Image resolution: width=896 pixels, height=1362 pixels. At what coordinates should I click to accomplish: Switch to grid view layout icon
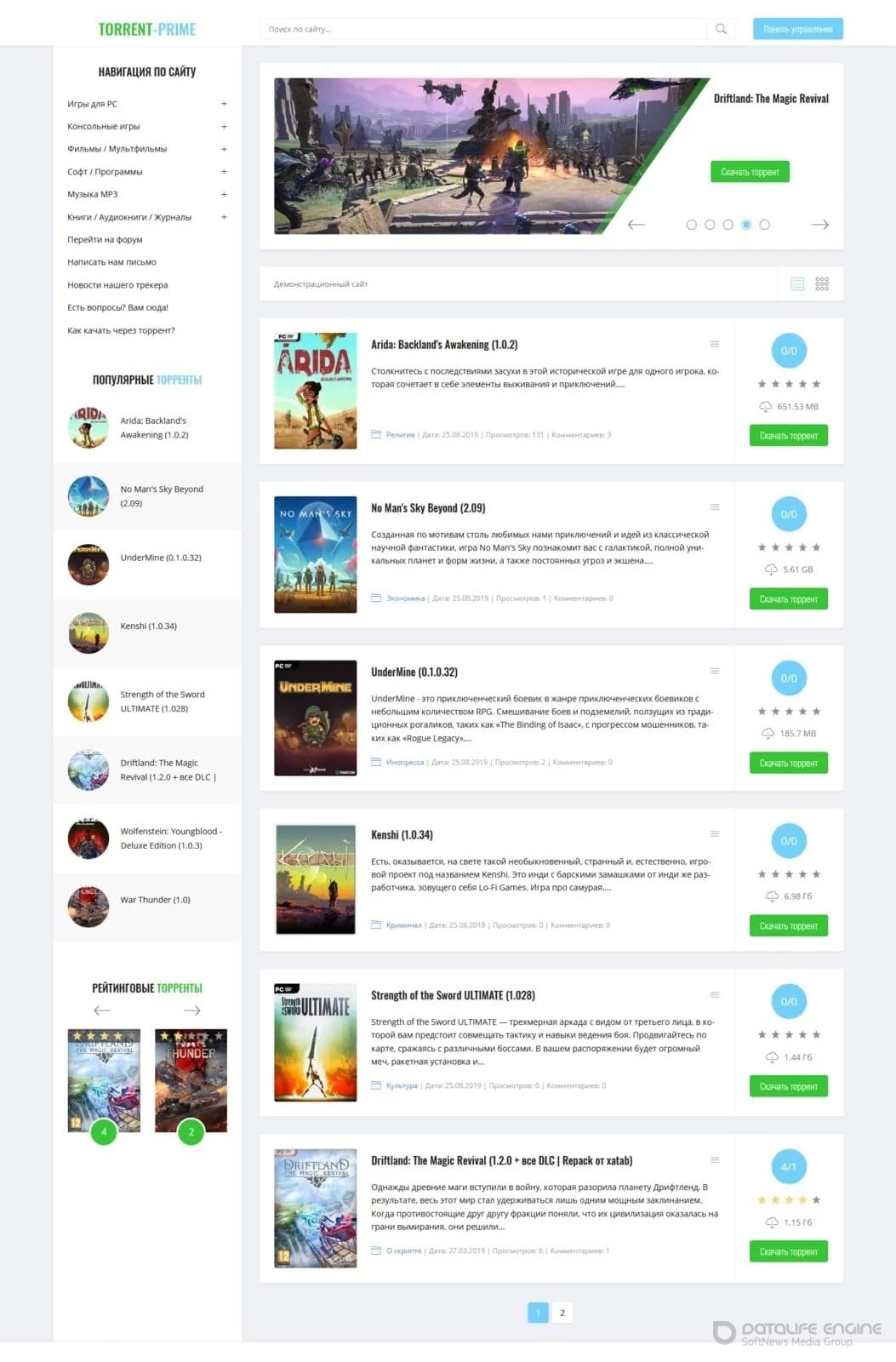(x=822, y=284)
